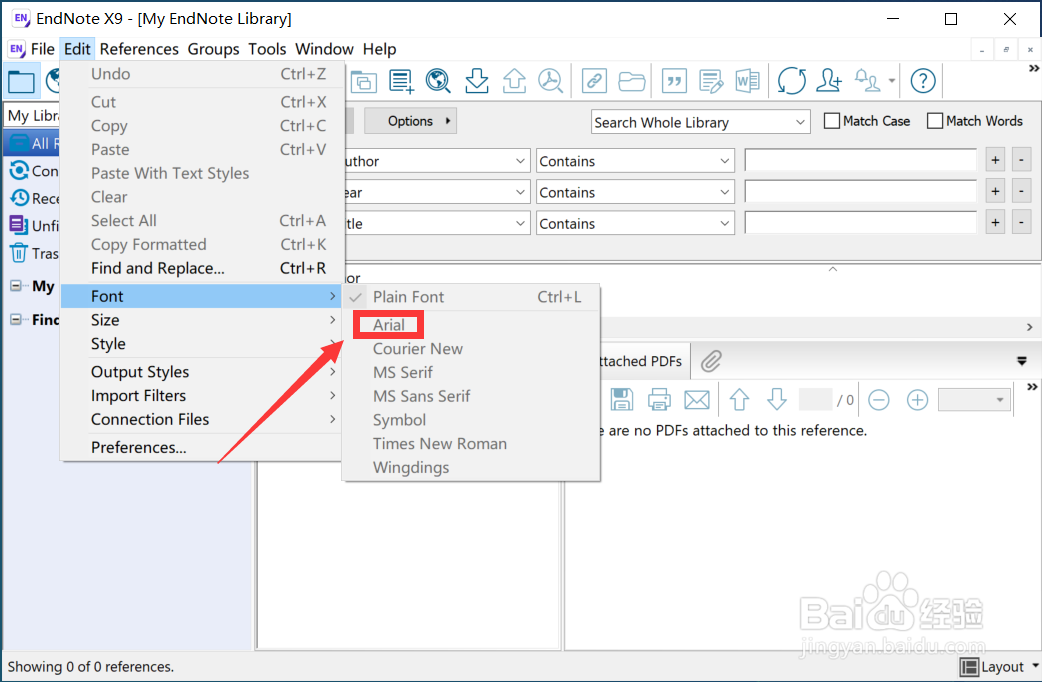Open Layout menu in status bar
The height and width of the screenshot is (682, 1042).
point(999,667)
